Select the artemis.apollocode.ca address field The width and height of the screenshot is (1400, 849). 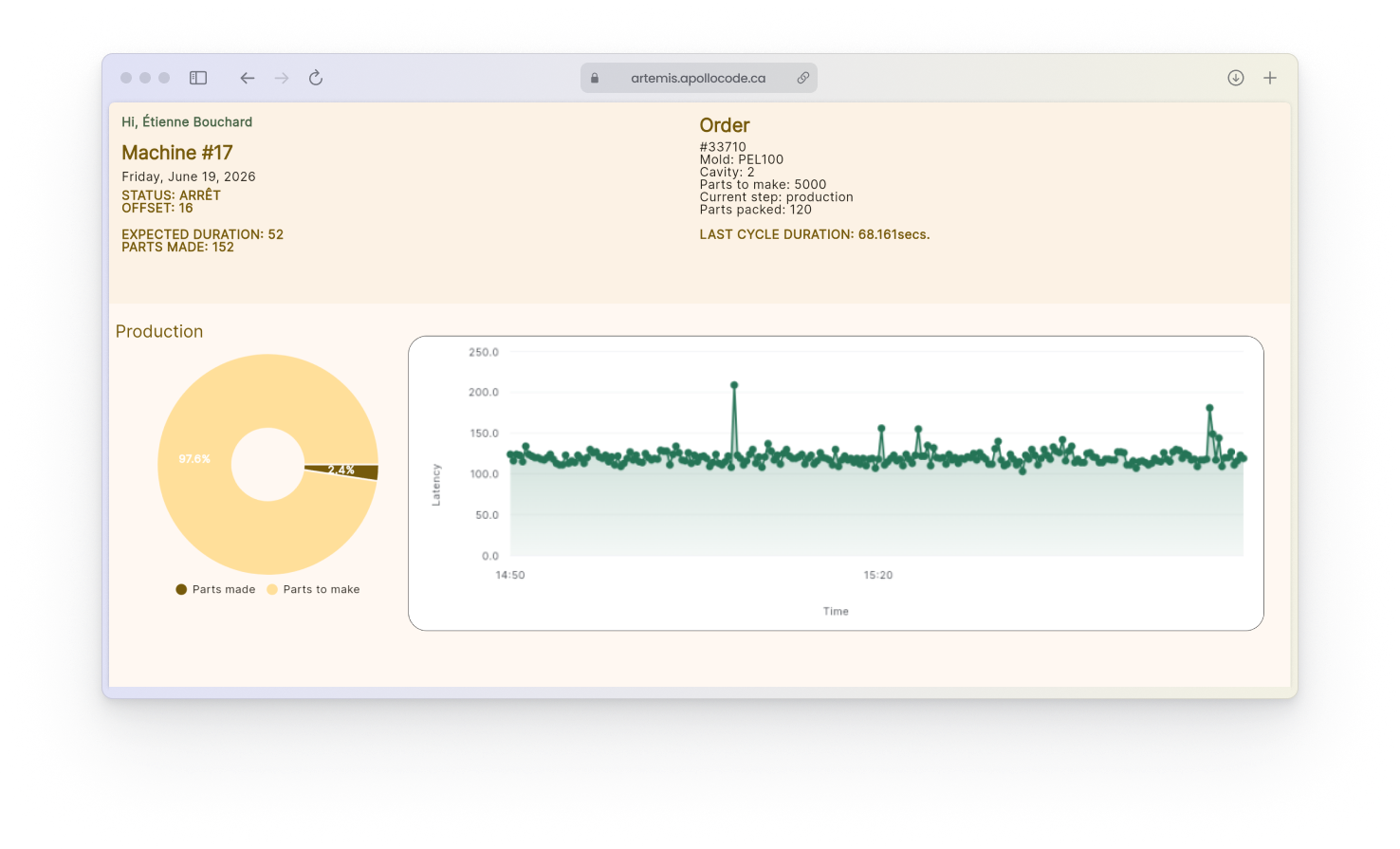(x=699, y=78)
